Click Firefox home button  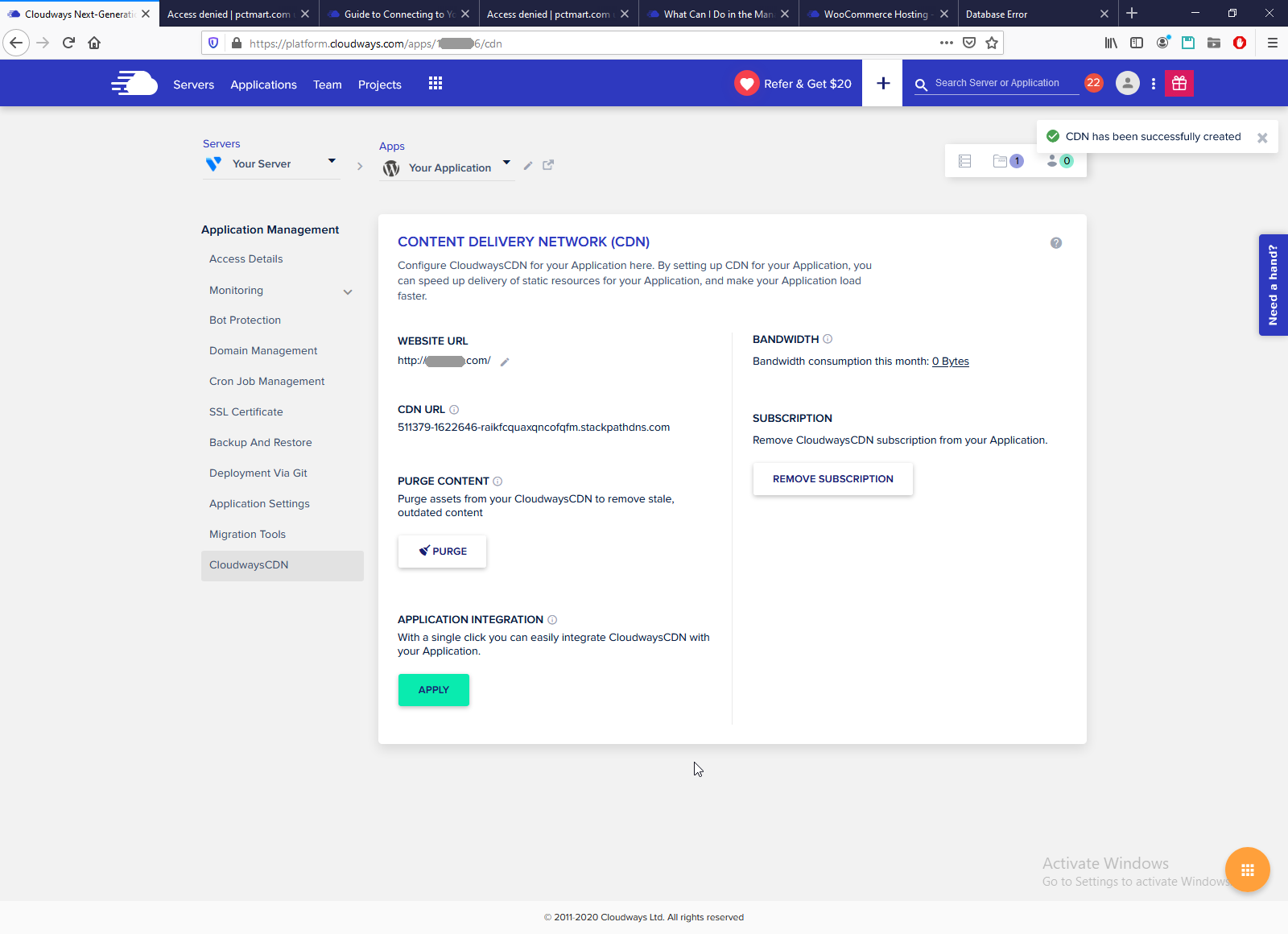click(x=94, y=43)
